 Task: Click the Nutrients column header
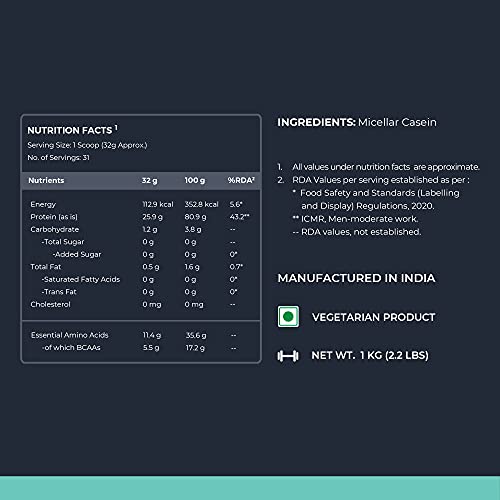click(46, 180)
